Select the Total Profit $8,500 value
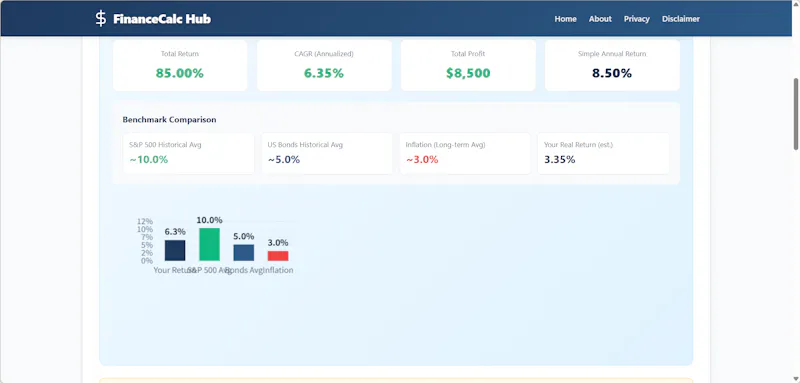 pyautogui.click(x=468, y=73)
